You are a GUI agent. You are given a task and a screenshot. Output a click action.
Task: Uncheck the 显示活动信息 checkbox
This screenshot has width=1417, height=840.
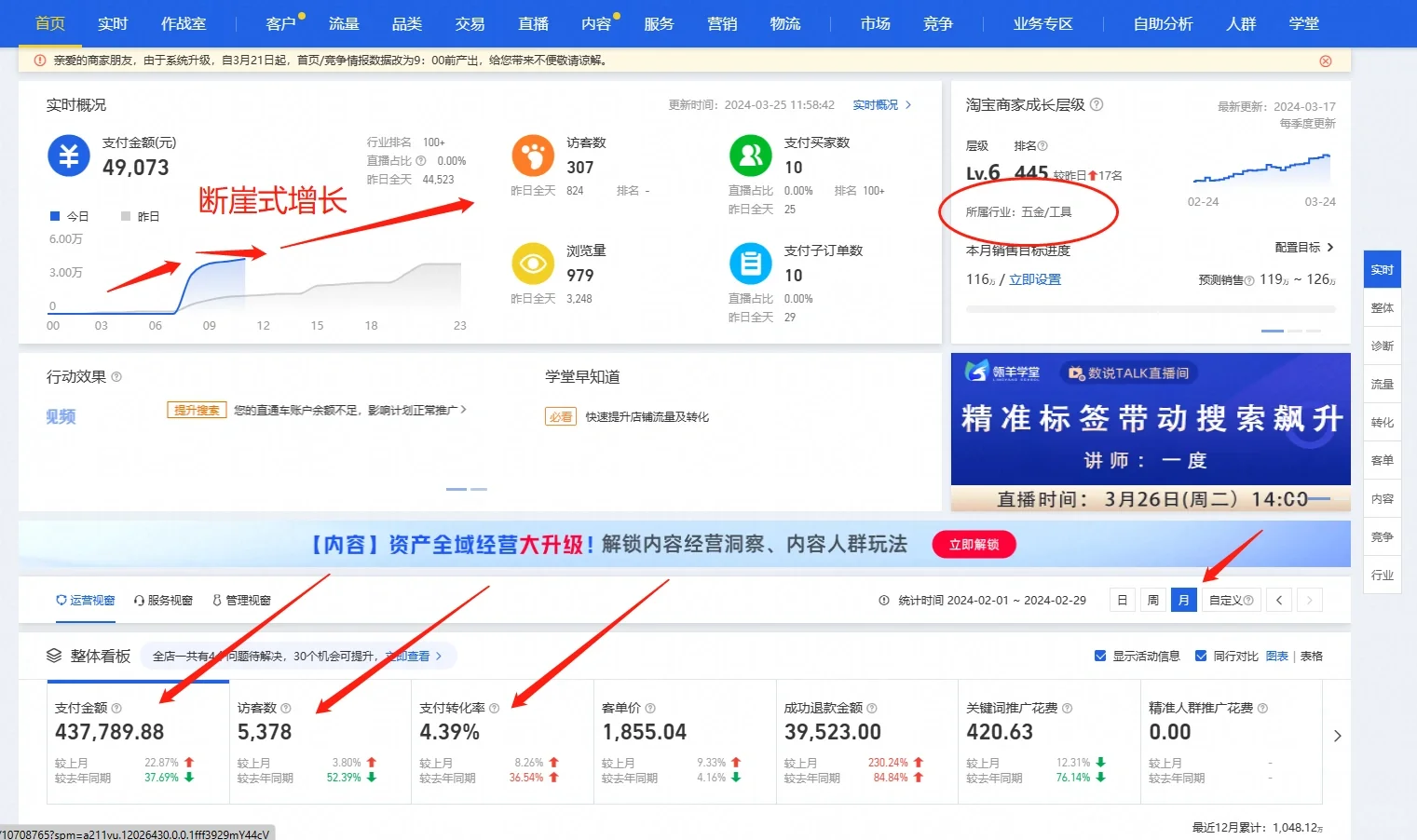pyautogui.click(x=1100, y=656)
